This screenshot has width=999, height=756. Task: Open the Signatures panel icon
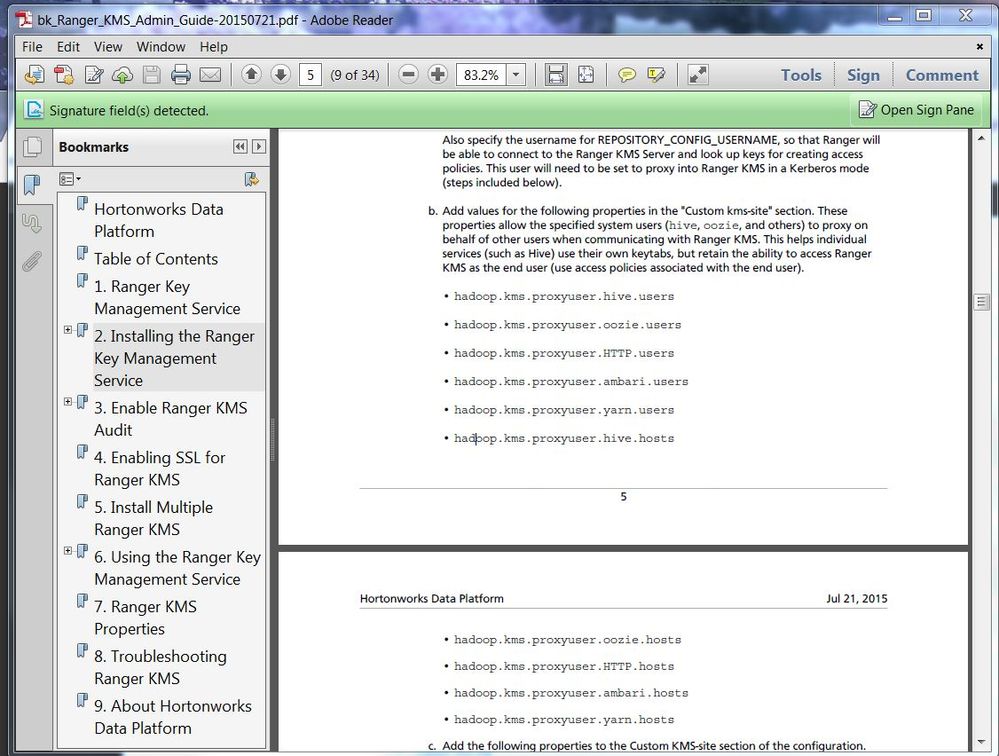tap(32, 224)
